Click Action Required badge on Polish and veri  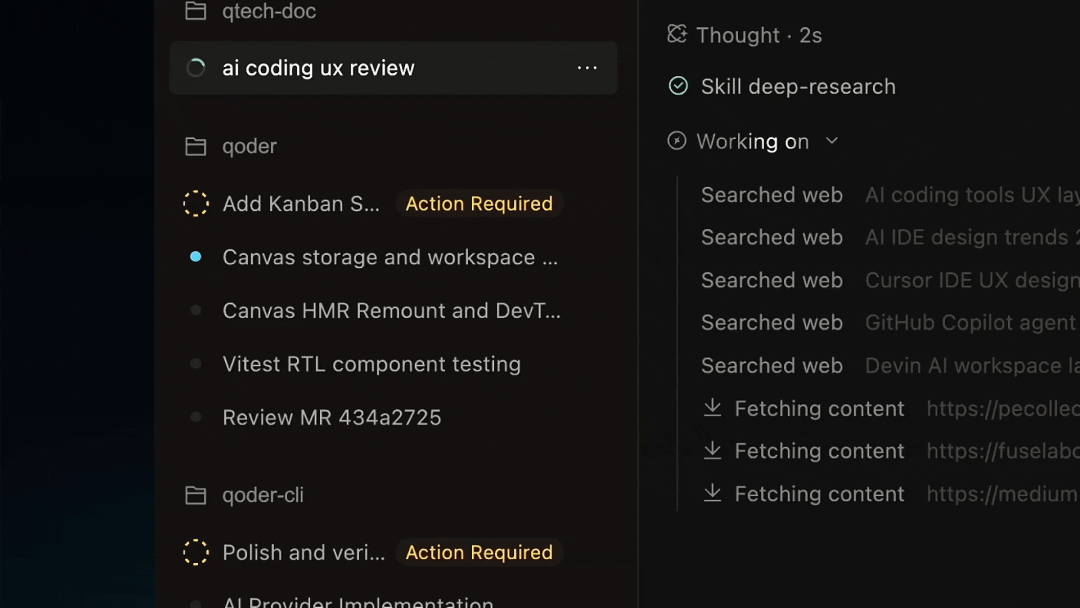[479, 552]
